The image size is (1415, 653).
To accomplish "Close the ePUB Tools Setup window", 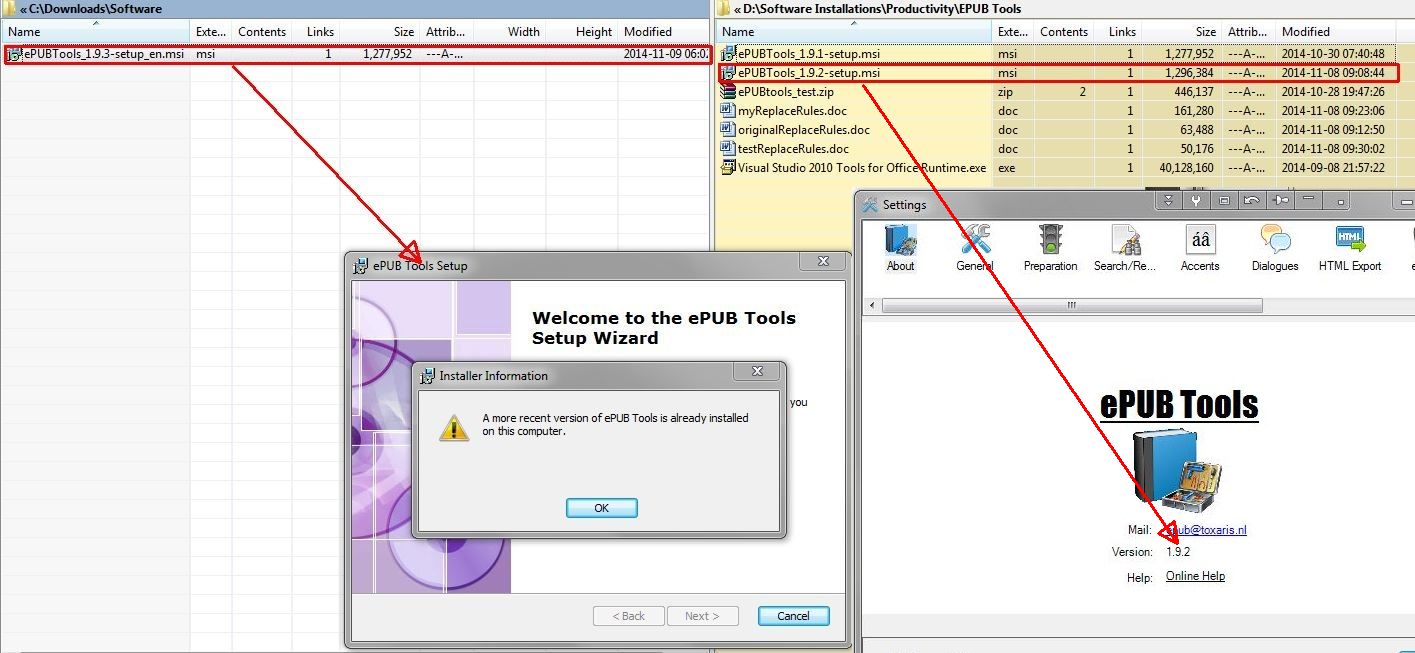I will pos(823,261).
